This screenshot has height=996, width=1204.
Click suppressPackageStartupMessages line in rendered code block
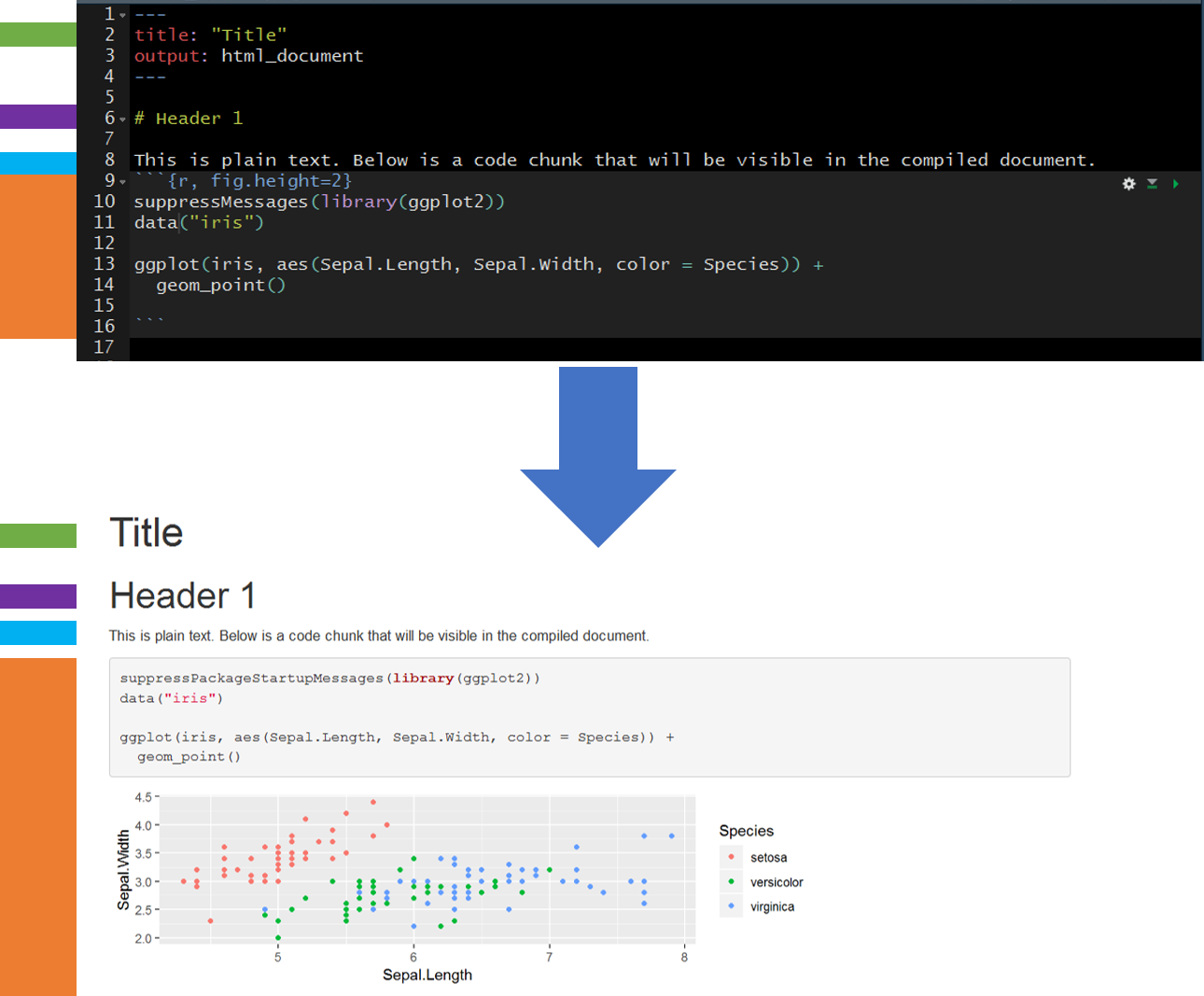(330, 679)
